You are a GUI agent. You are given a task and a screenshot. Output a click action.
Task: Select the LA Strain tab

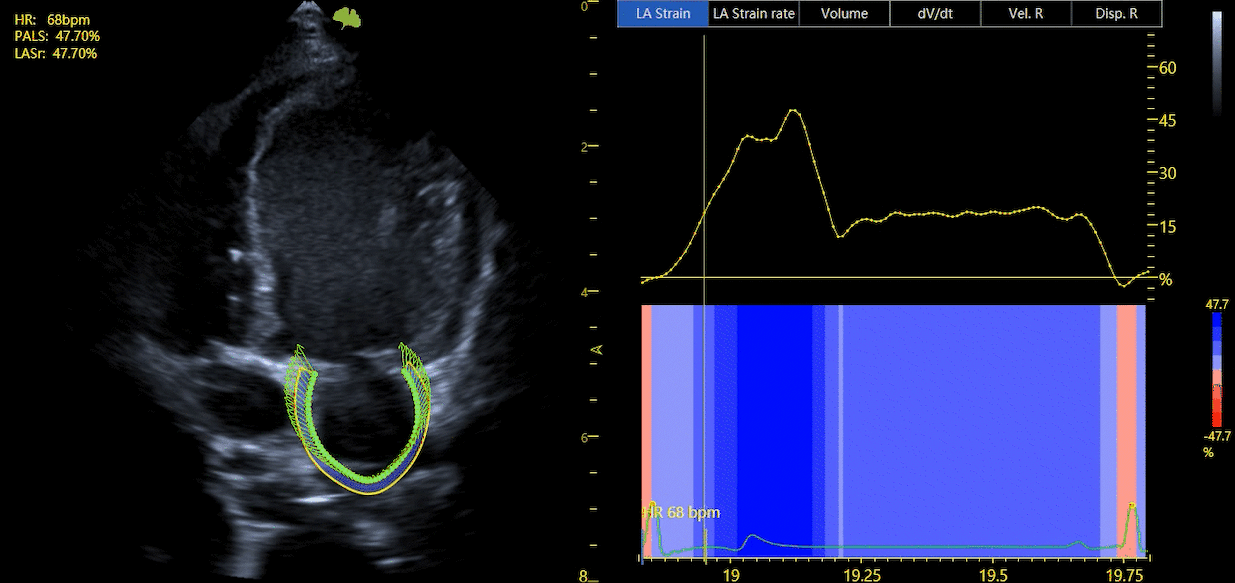click(662, 14)
